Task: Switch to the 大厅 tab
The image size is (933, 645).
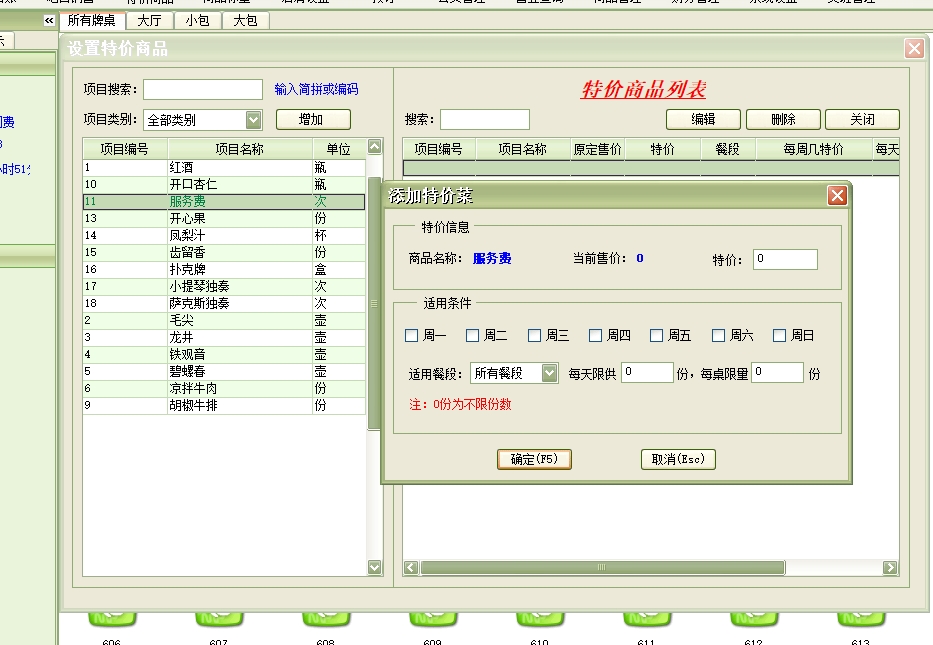Action: [x=150, y=20]
